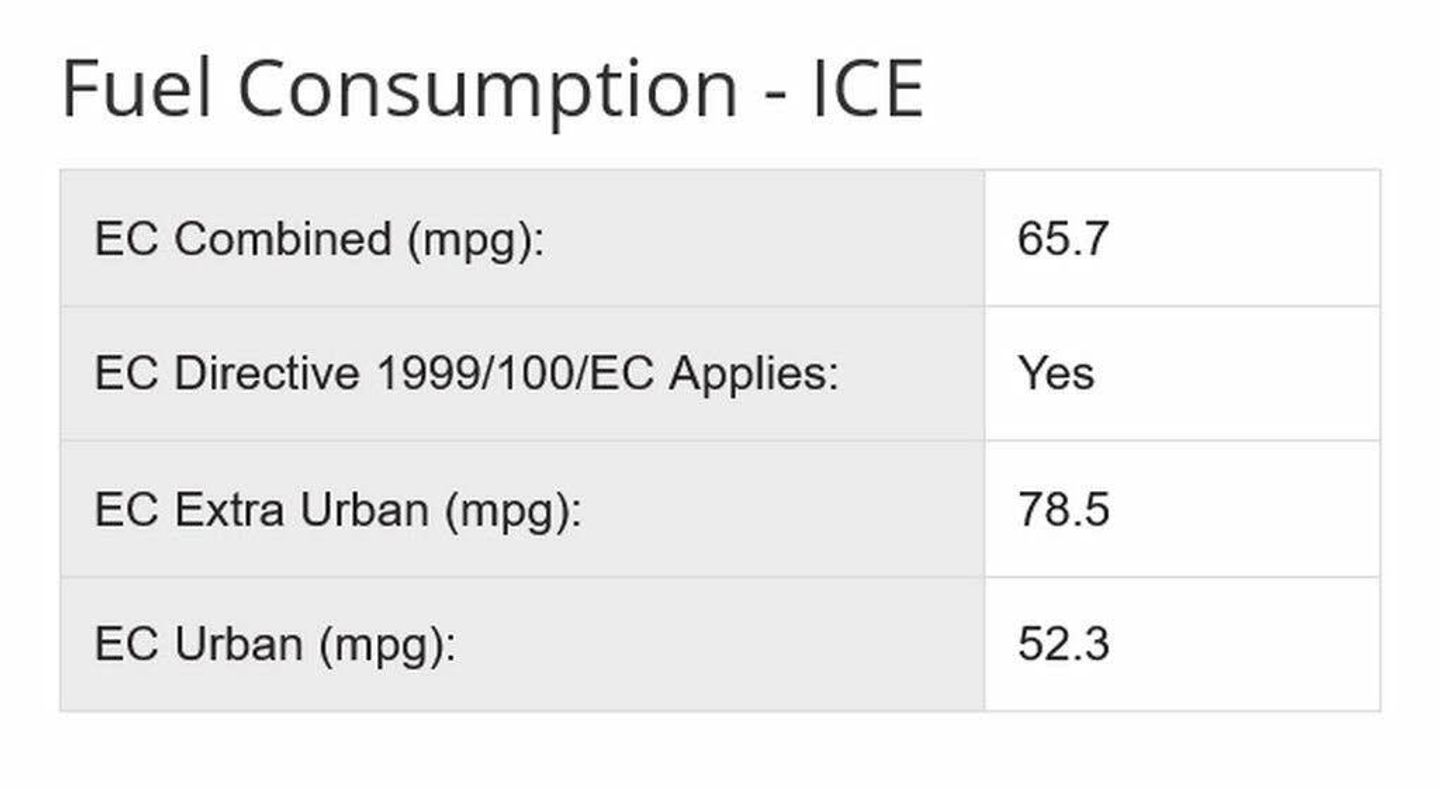This screenshot has width=1440, height=789.
Task: Click the Yes directive value cell
Action: tap(1182, 373)
